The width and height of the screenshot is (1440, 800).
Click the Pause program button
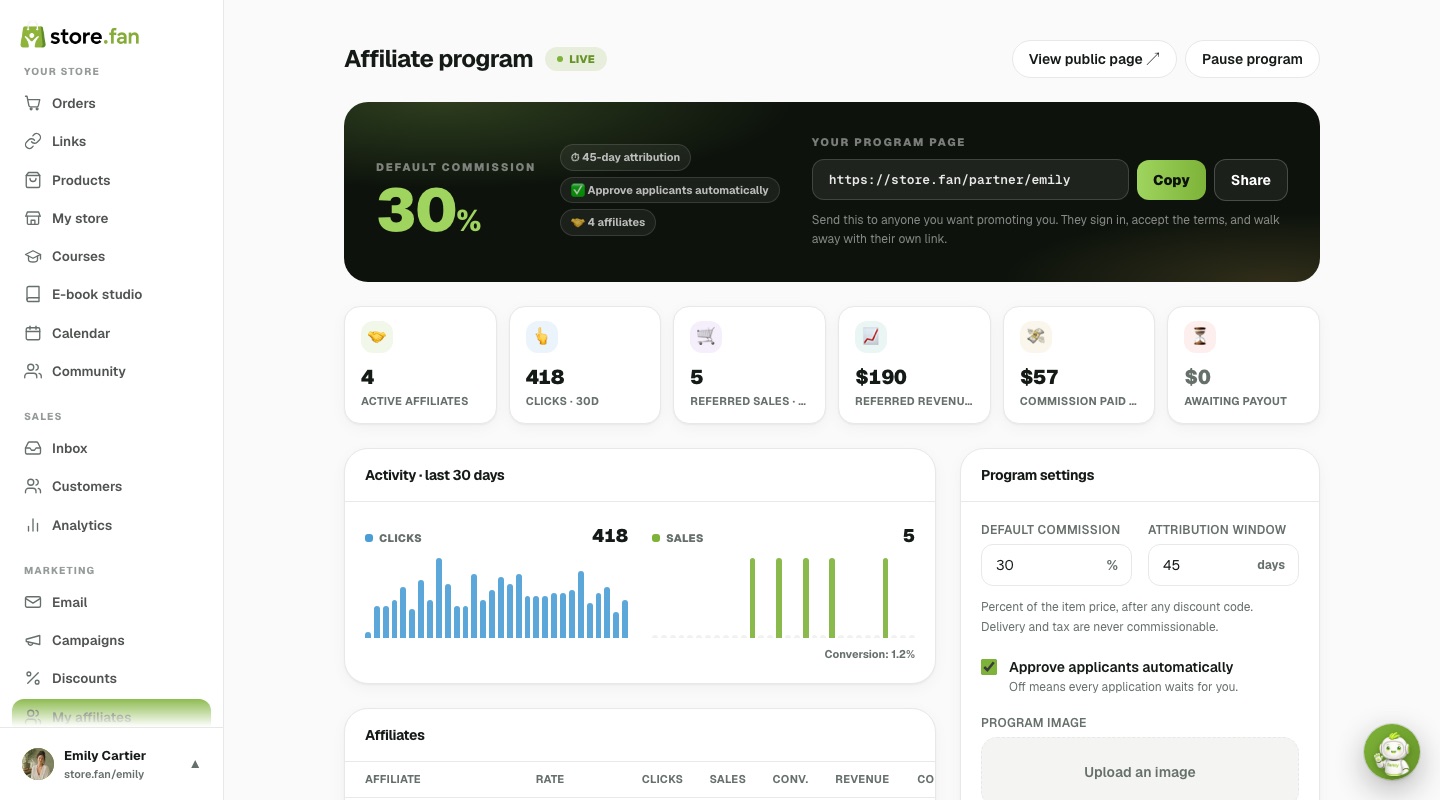pyautogui.click(x=1252, y=59)
